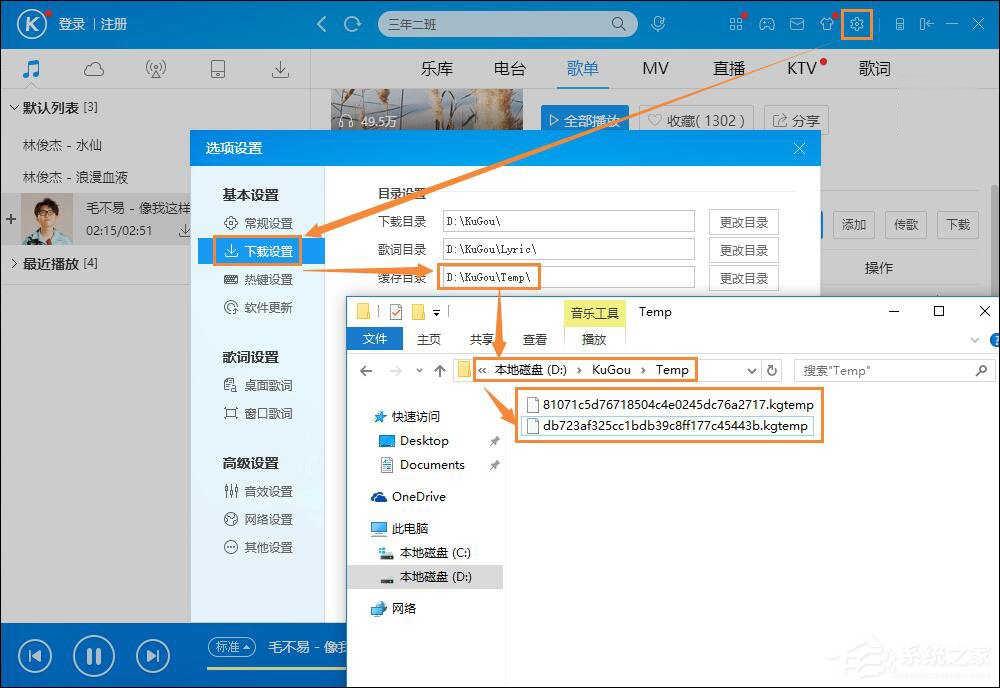Screen dimensions: 1000x688
Task: Open the downloads sidebar icon
Action: click(x=281, y=68)
